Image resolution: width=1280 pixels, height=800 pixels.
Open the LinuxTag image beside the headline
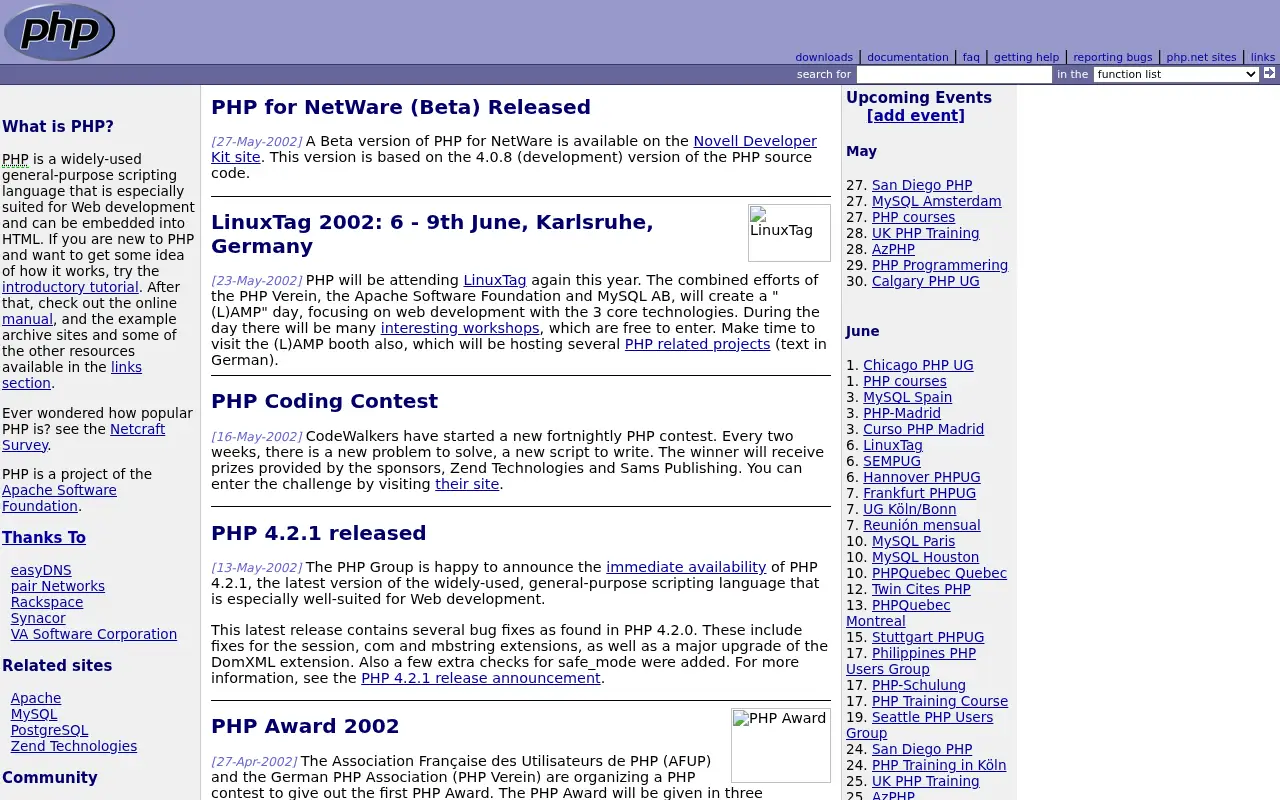pos(789,233)
